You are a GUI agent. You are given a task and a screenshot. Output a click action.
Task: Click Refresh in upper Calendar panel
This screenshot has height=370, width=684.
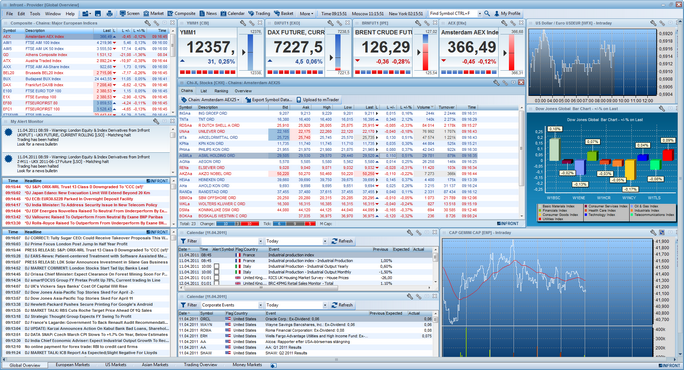coord(342,241)
